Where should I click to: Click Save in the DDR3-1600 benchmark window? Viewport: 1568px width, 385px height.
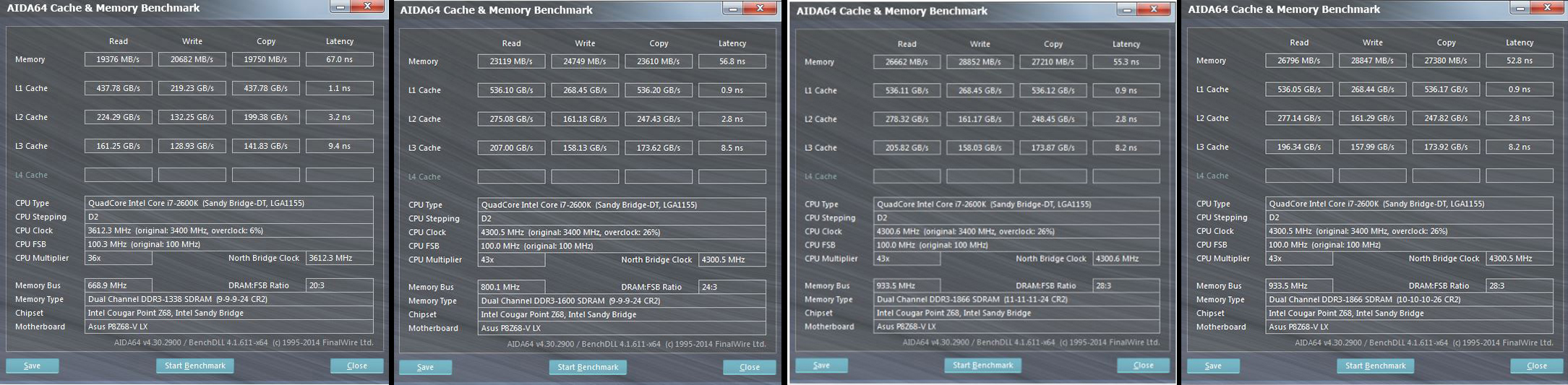426,367
